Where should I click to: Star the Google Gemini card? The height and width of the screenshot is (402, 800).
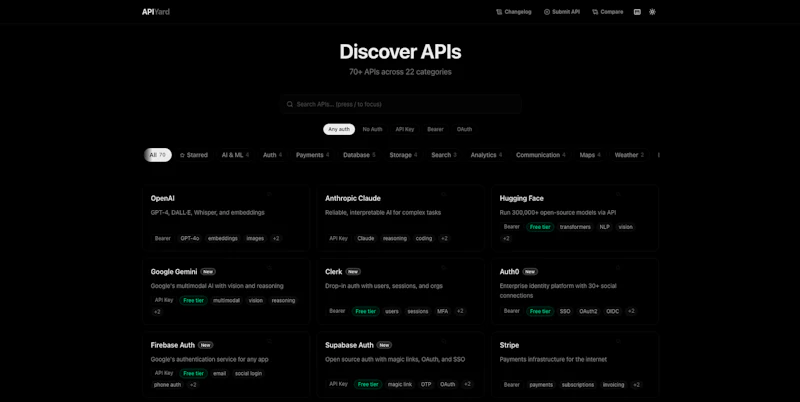click(x=269, y=267)
